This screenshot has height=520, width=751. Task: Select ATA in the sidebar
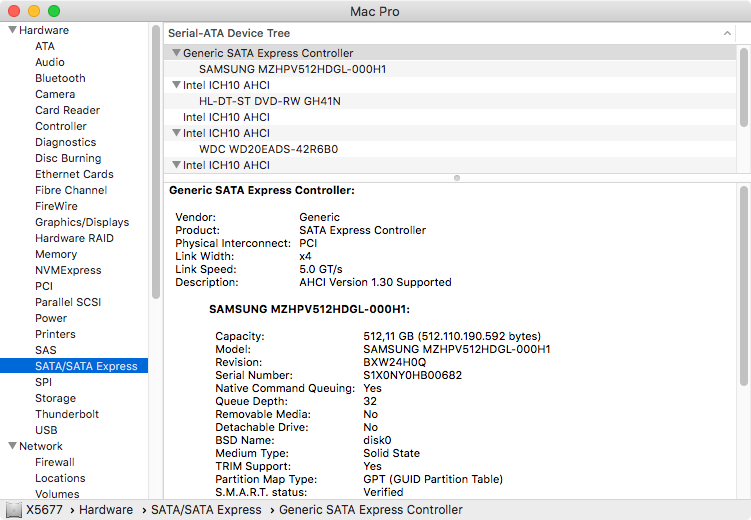point(45,46)
